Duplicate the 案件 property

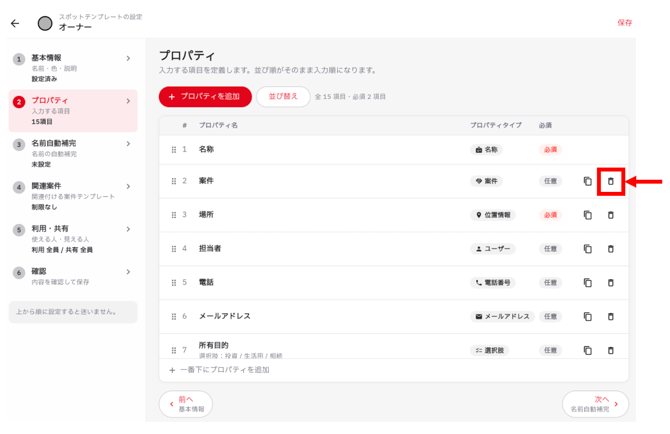coord(588,181)
